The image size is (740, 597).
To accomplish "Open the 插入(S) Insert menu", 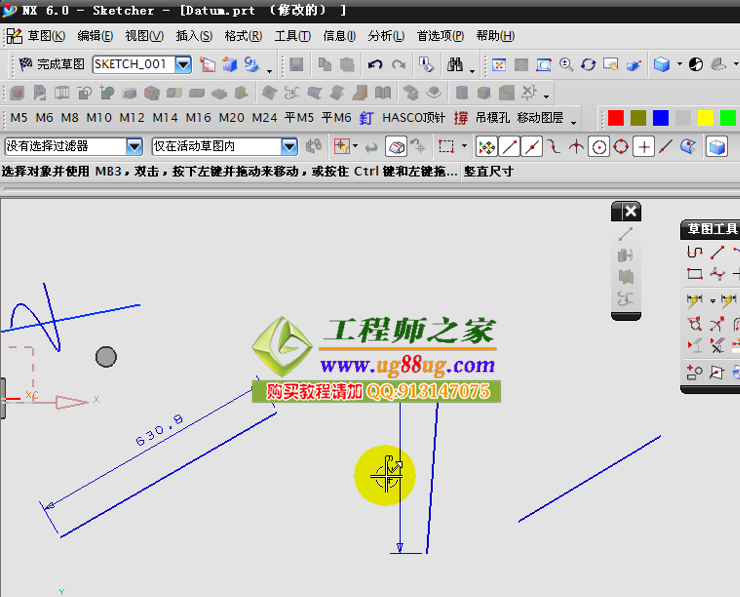I will tap(194, 36).
